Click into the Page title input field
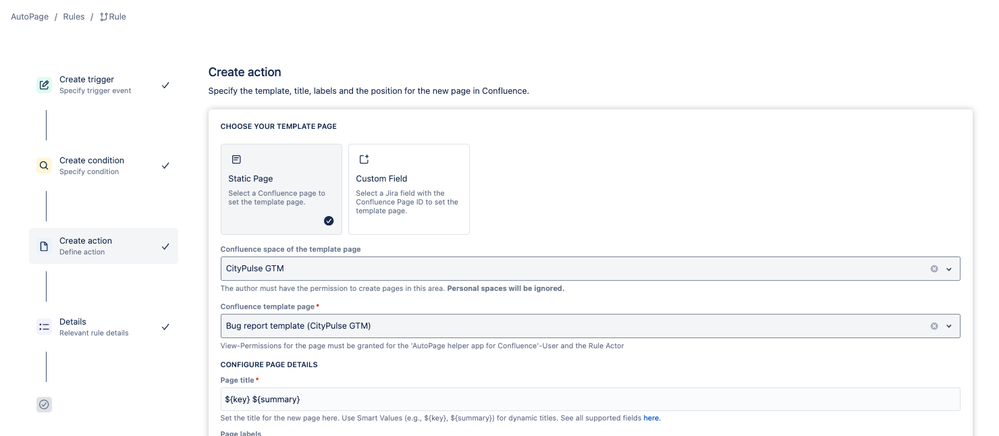This screenshot has height=436, width=999. [x=590, y=399]
